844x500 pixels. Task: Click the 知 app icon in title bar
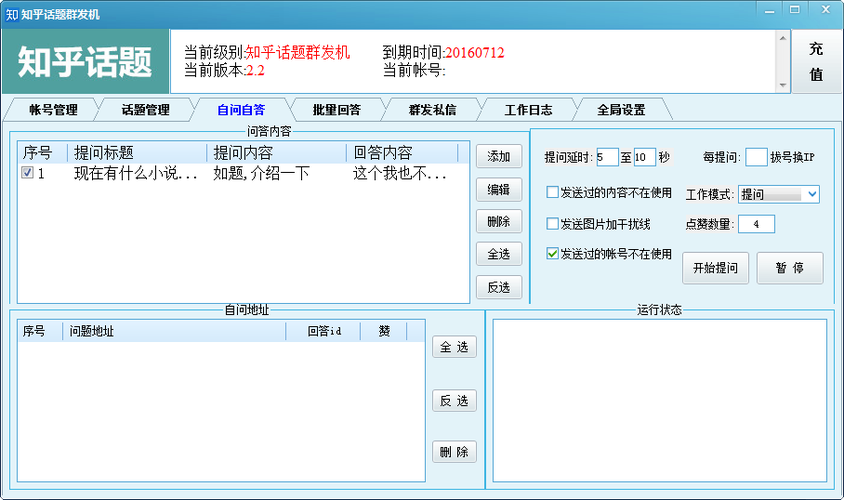12,15
